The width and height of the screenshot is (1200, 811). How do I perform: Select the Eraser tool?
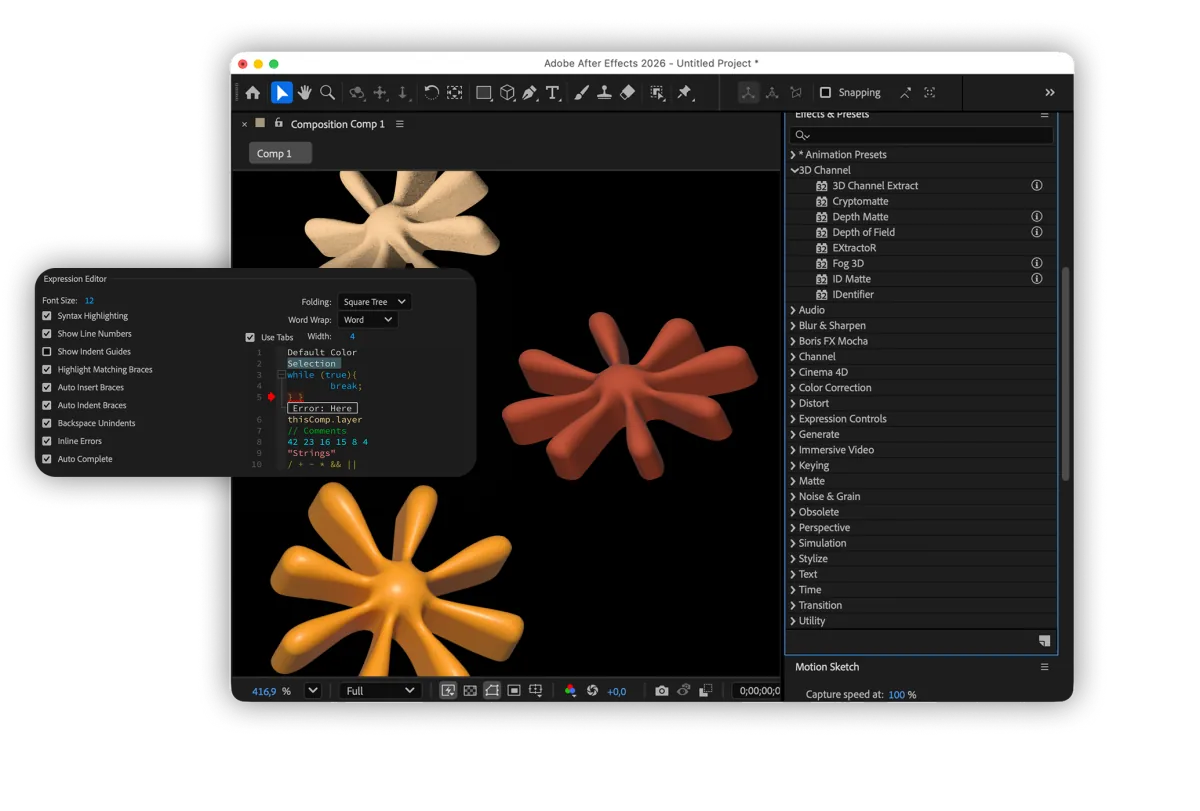627,93
